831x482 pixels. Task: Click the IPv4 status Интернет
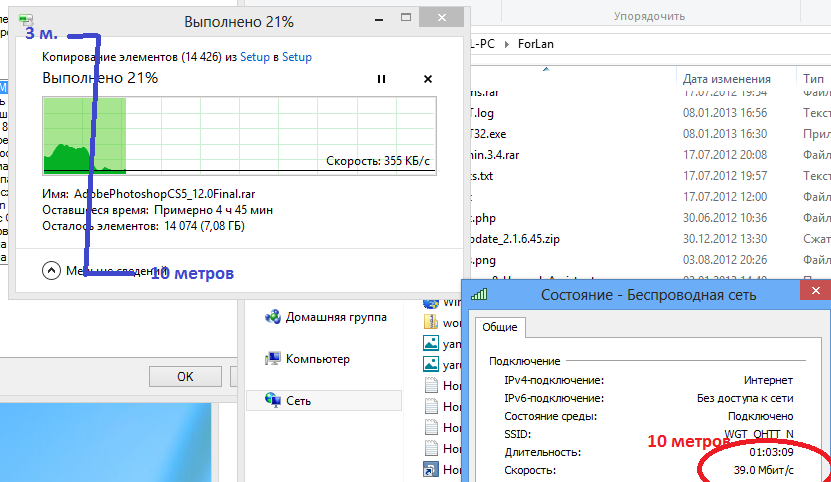pos(768,380)
